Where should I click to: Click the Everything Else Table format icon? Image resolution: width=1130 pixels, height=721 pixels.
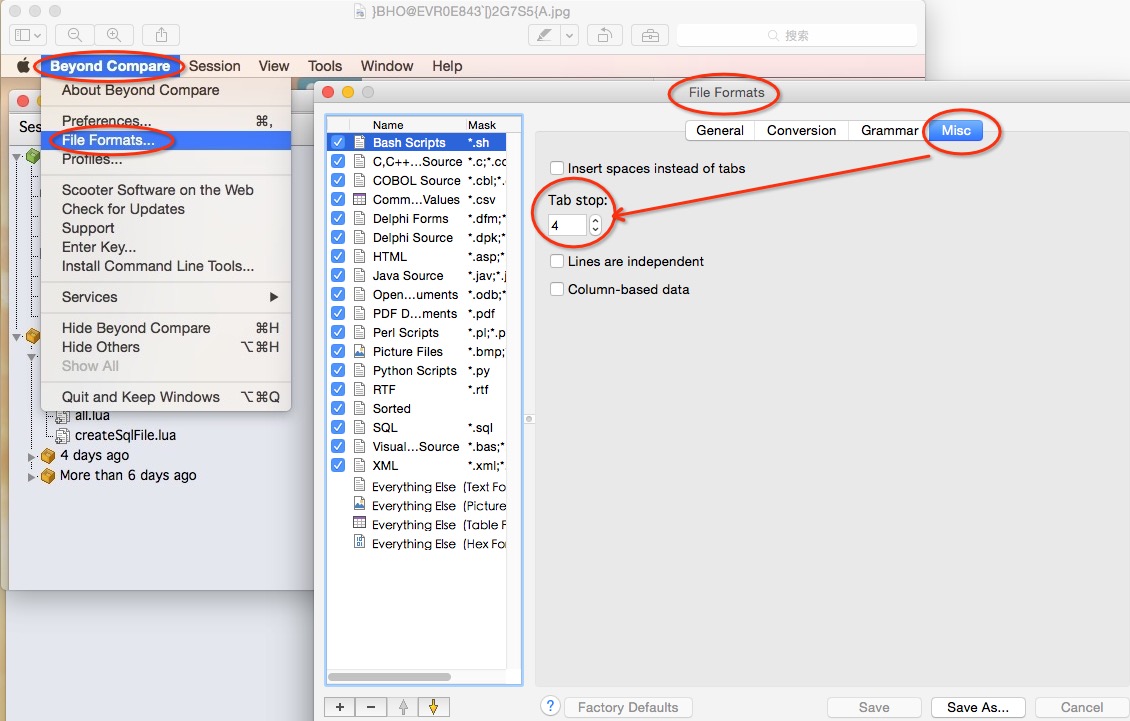pyautogui.click(x=360, y=523)
